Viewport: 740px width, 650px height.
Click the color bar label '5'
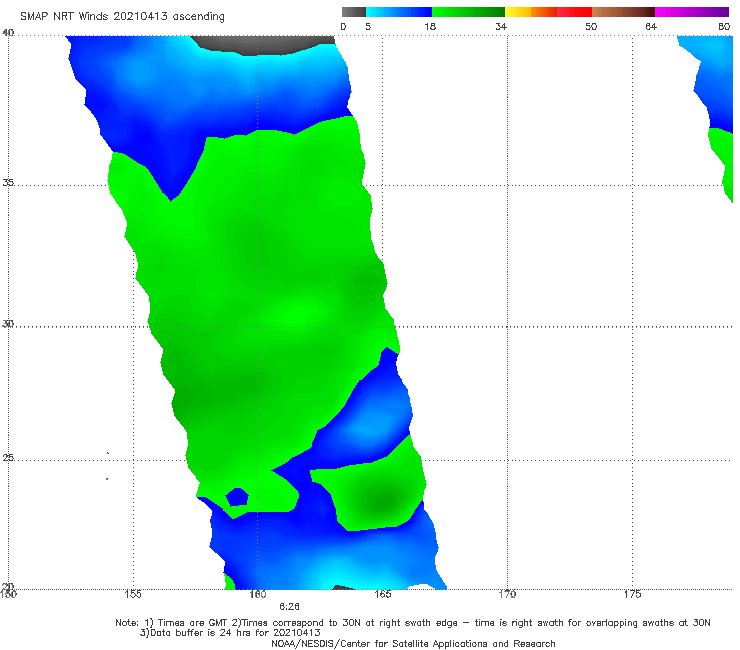(x=368, y=27)
